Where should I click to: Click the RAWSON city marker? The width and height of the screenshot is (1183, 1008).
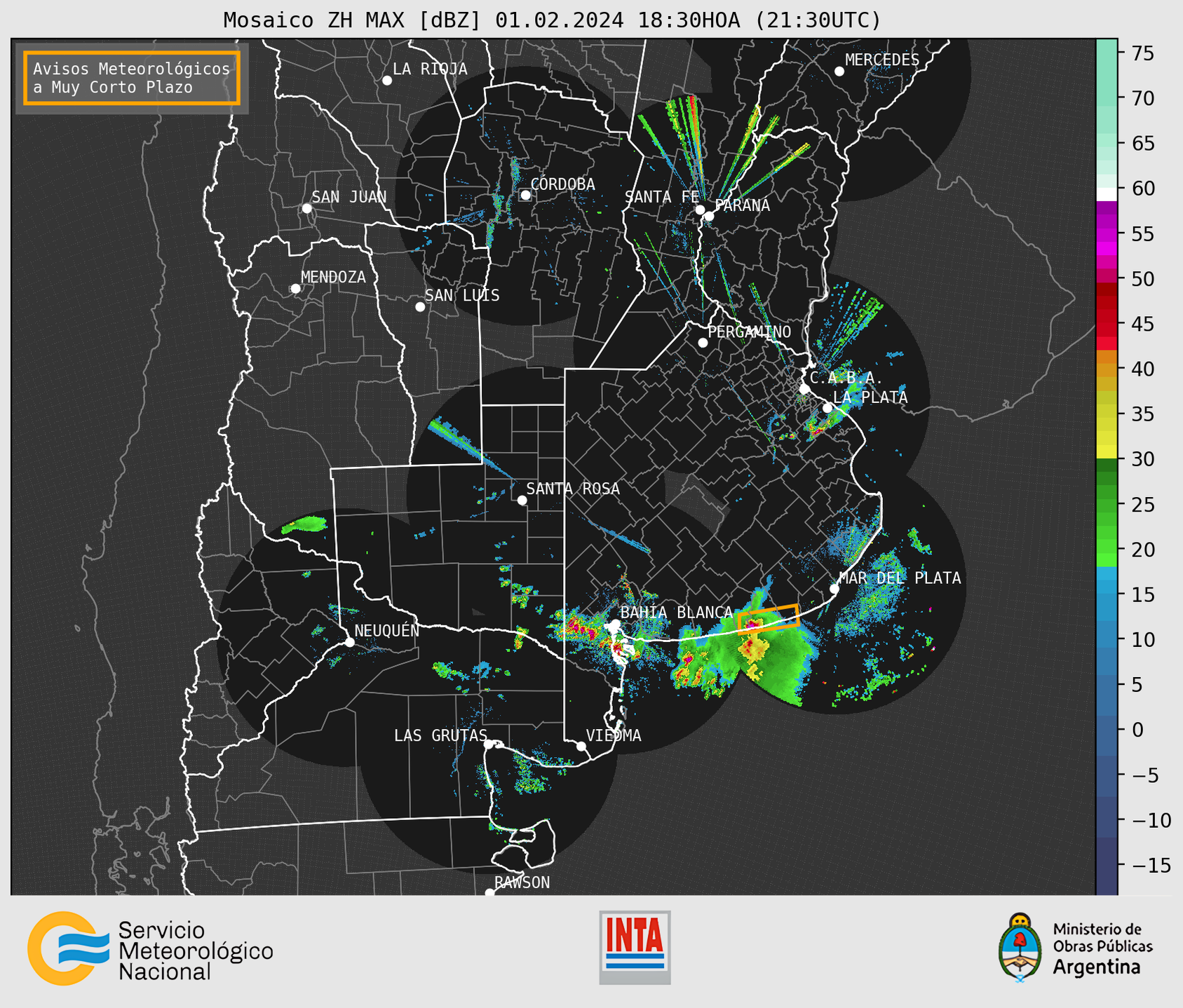click(489, 893)
